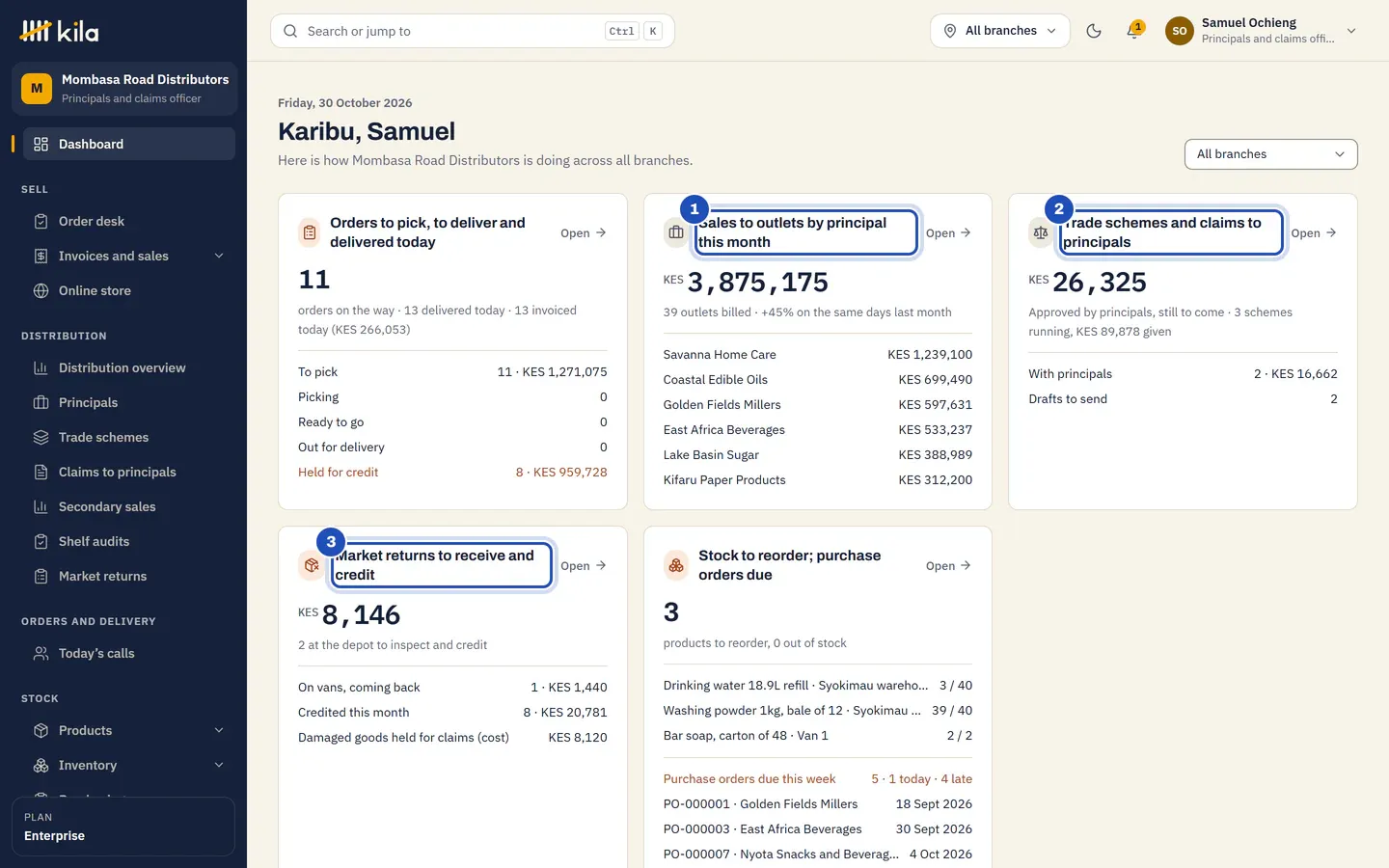Open the Orders to pick card
1389x868 pixels.
click(584, 232)
